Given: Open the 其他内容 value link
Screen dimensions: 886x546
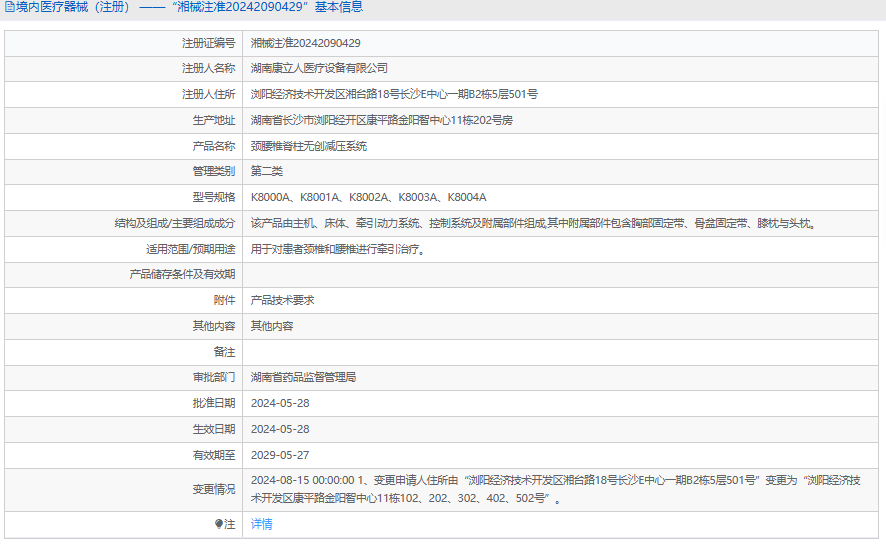Looking at the screenshot, I should coord(272,326).
